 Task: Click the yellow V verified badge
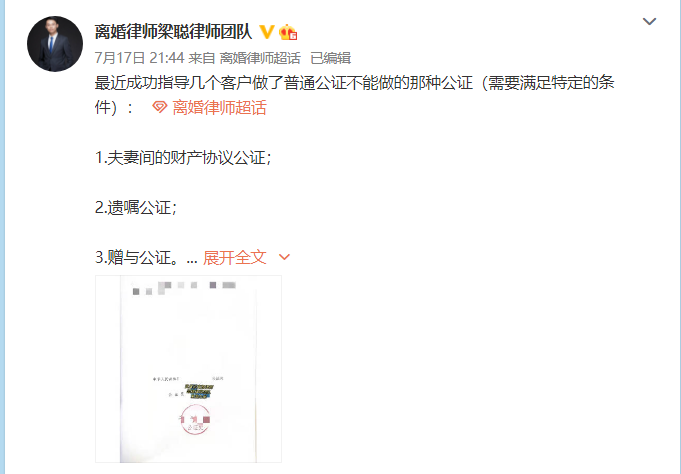click(267, 32)
